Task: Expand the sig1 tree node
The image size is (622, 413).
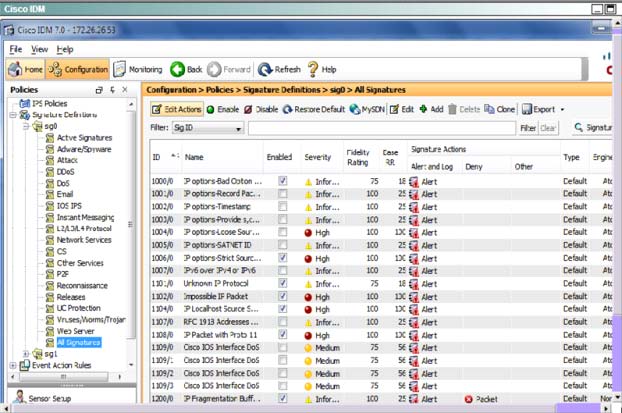Action: [x=26, y=353]
